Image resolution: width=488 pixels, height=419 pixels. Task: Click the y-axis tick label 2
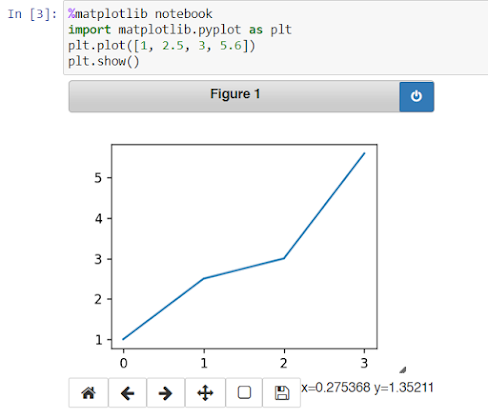(x=98, y=299)
